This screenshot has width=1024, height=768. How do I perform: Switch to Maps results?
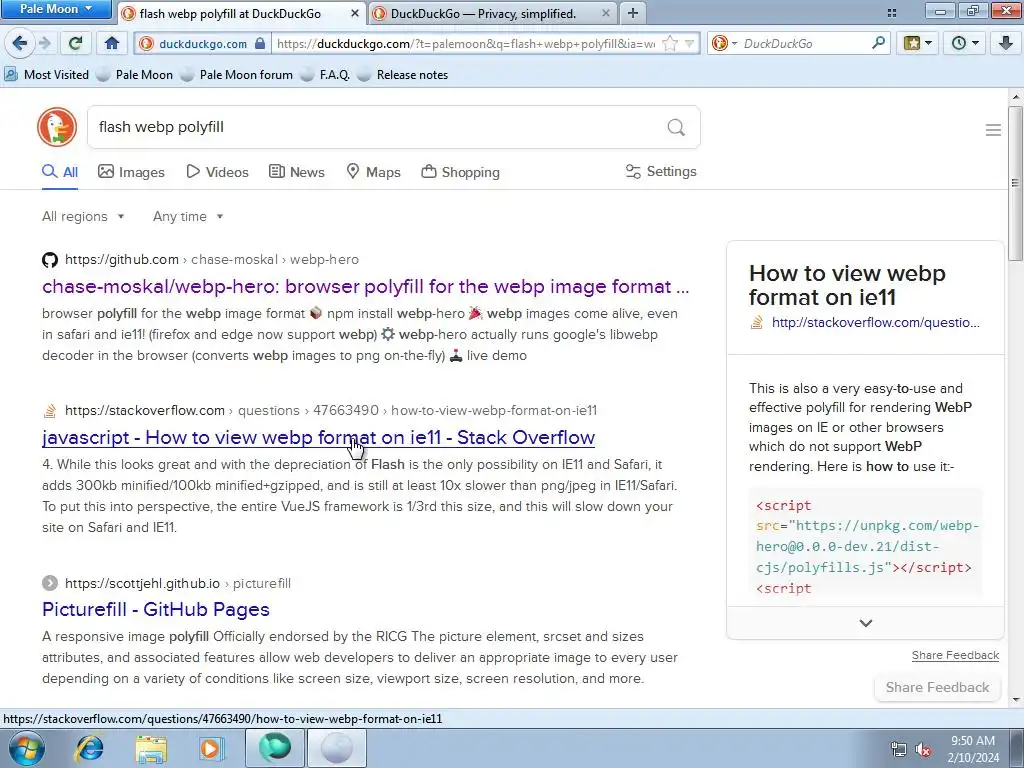point(373,172)
